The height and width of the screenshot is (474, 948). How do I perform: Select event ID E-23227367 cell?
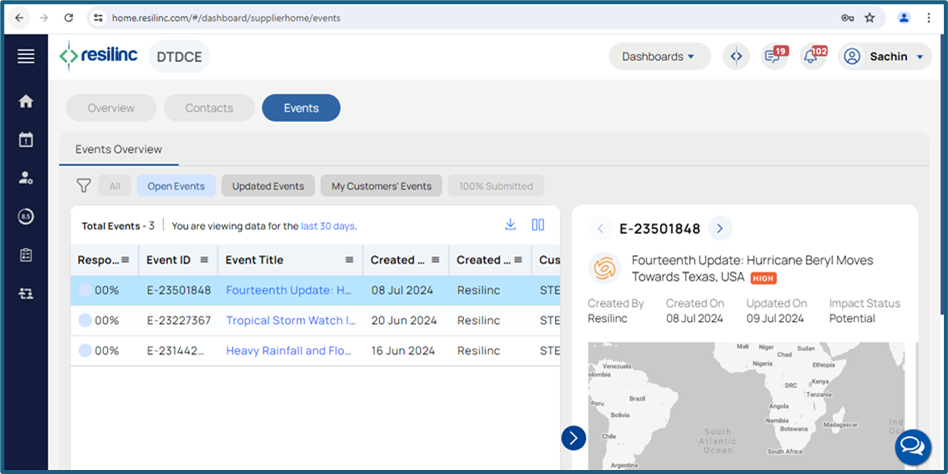[179, 320]
